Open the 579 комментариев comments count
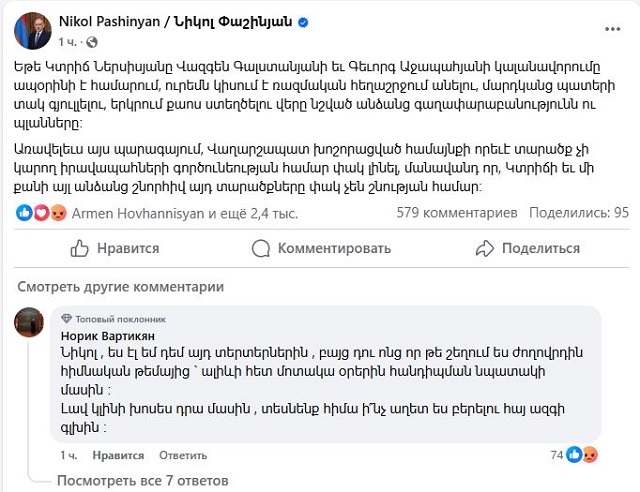This screenshot has width=640, height=492. (457, 213)
